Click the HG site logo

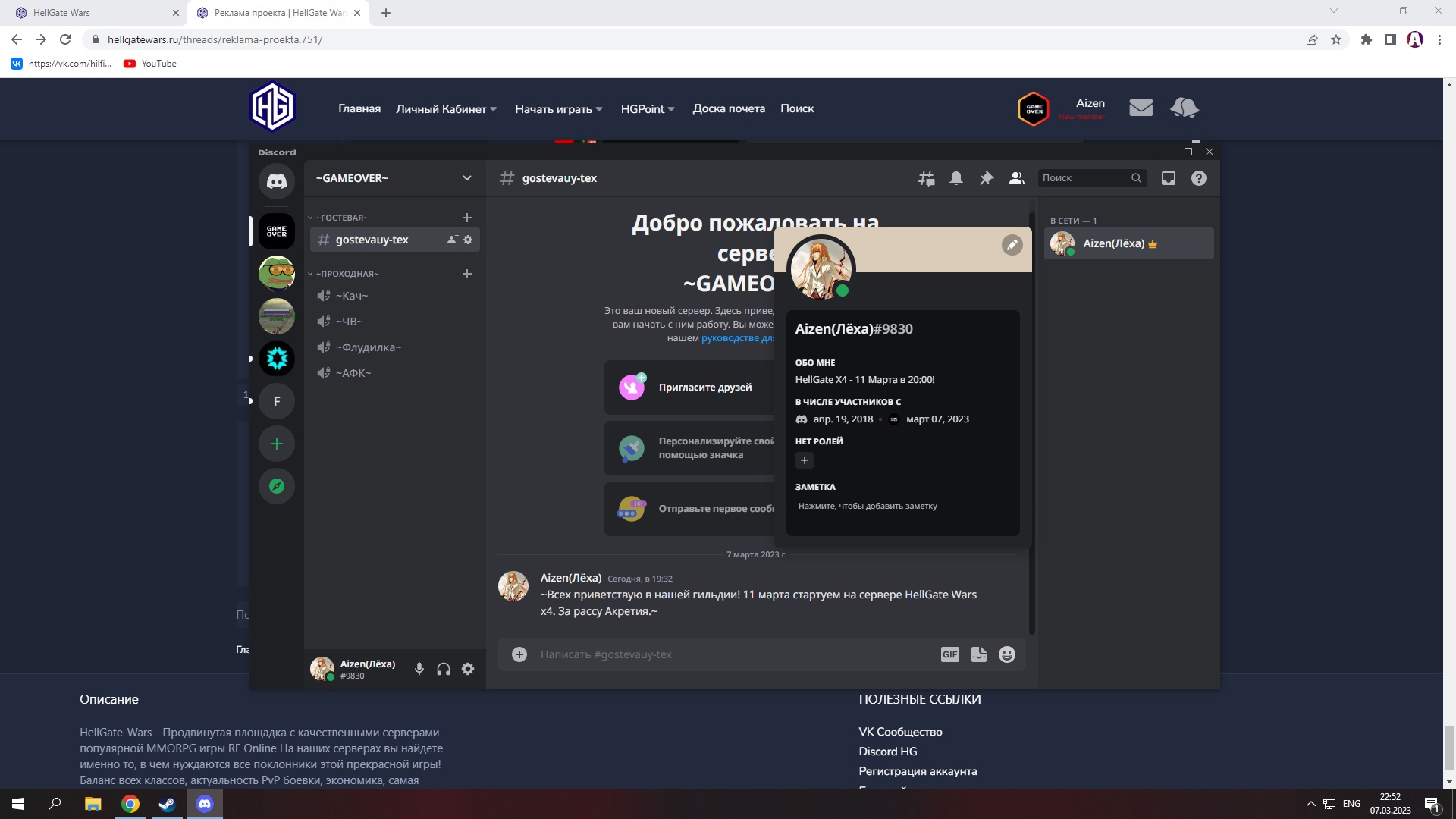point(272,107)
